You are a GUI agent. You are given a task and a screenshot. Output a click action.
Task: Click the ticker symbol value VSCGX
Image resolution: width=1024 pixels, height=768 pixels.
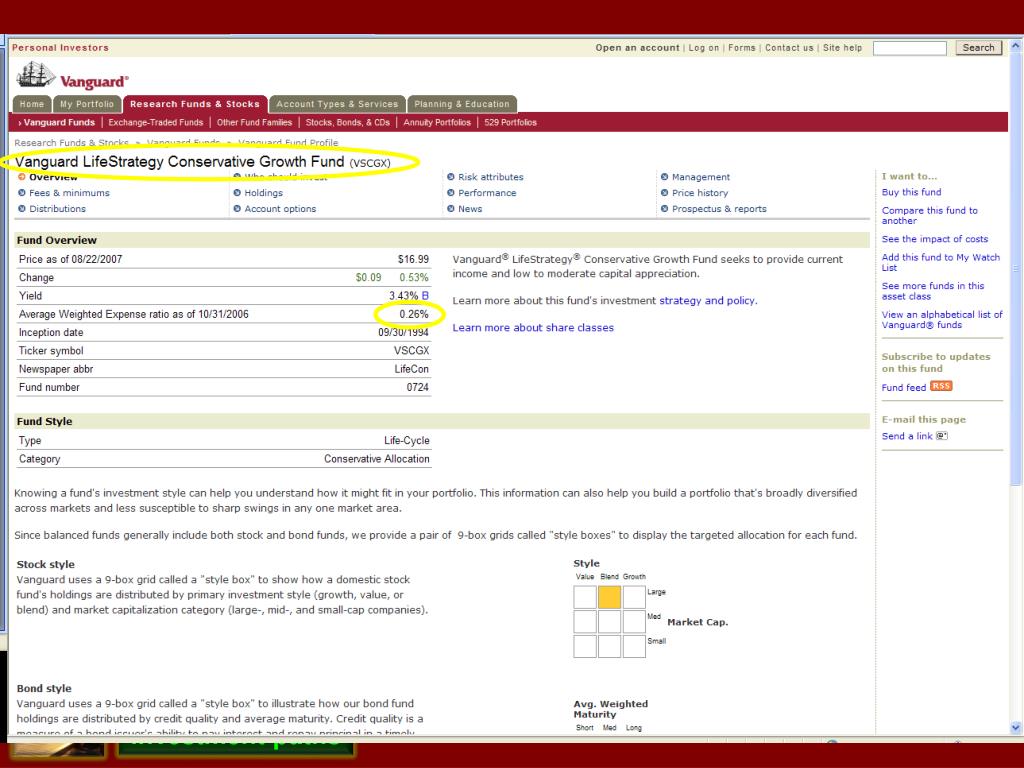[411, 351]
